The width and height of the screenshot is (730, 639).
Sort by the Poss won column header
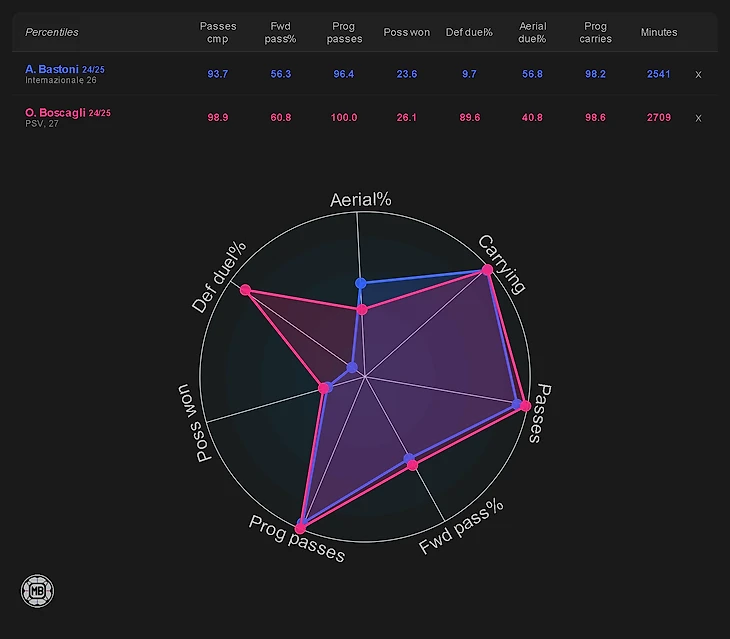(x=406, y=32)
